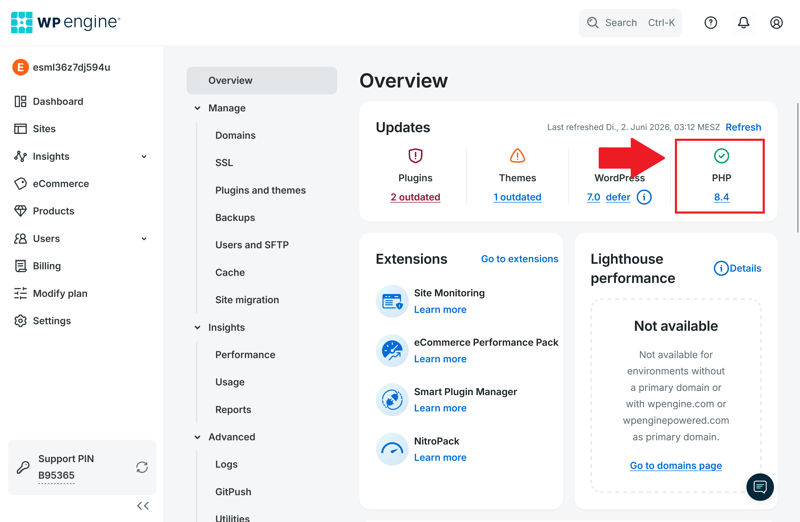The width and height of the screenshot is (800, 522).
Task: Open the SSL menu item
Action: pyautogui.click(x=224, y=163)
